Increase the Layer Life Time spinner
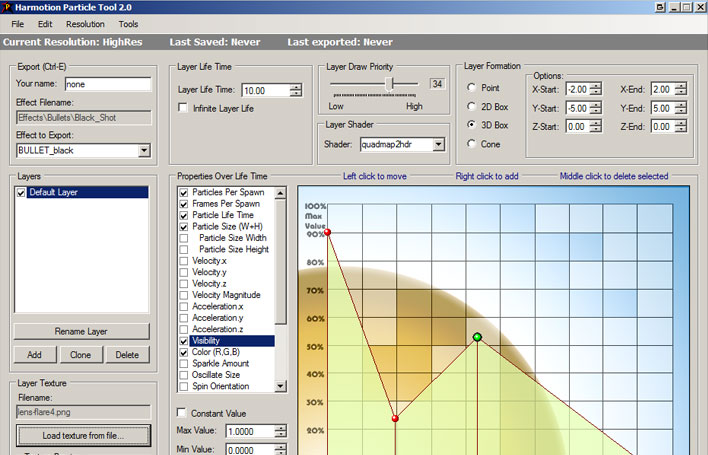 (296, 87)
